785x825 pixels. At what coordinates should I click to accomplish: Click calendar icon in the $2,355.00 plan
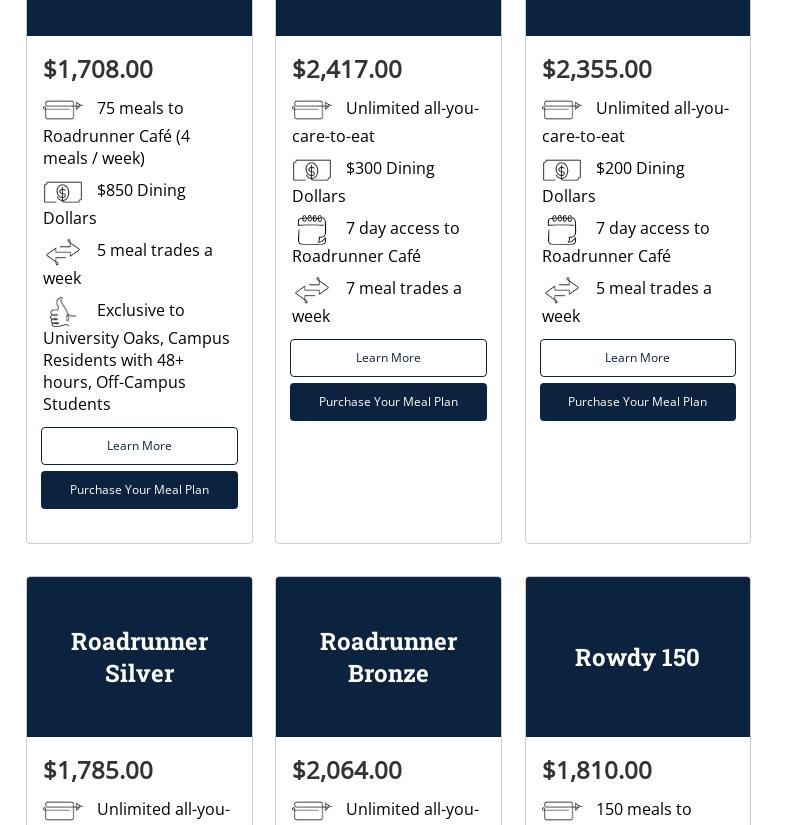point(561,230)
